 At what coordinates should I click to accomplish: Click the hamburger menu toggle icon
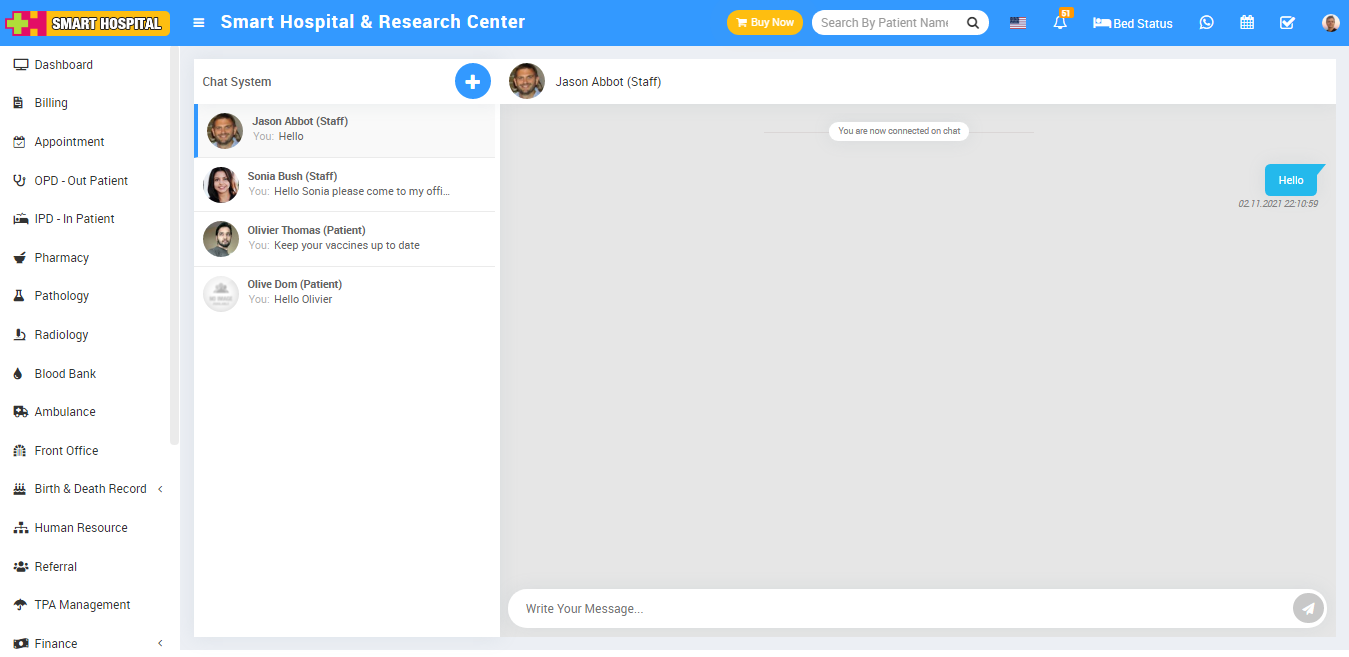click(x=199, y=23)
